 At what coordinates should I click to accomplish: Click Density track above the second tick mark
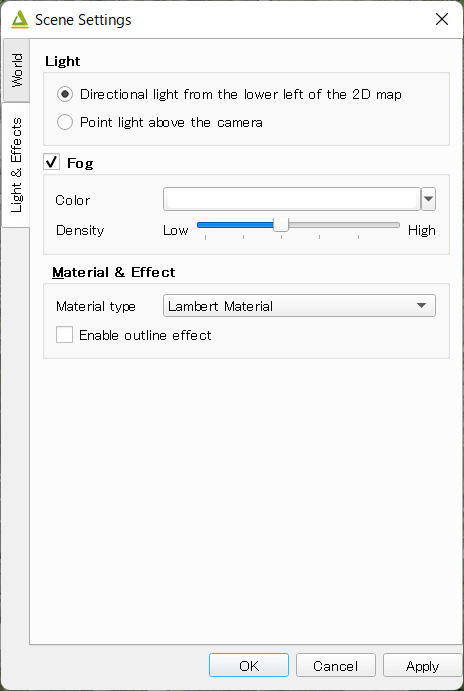pyautogui.click(x=243, y=225)
